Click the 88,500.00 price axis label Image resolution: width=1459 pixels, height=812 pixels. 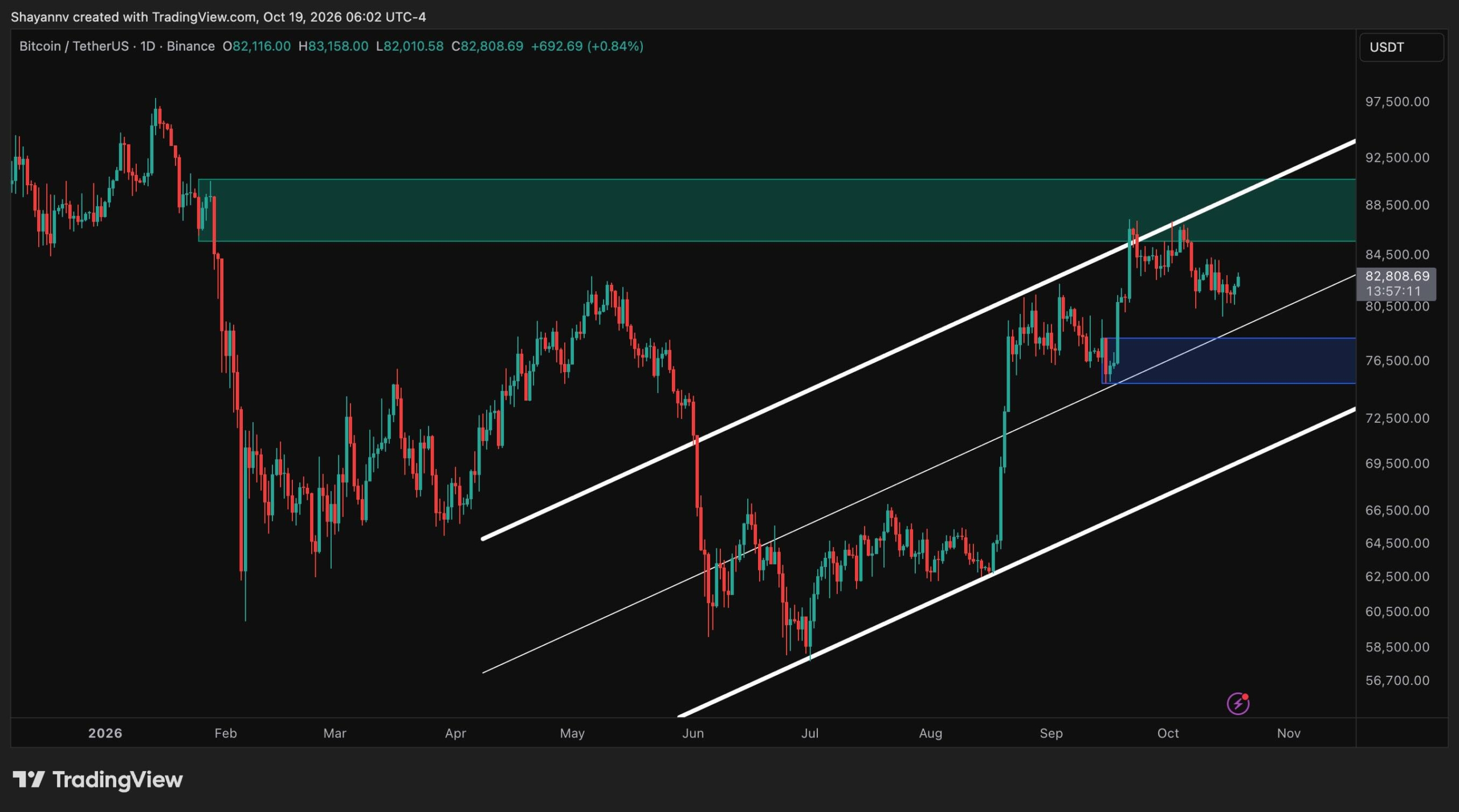(x=1397, y=205)
